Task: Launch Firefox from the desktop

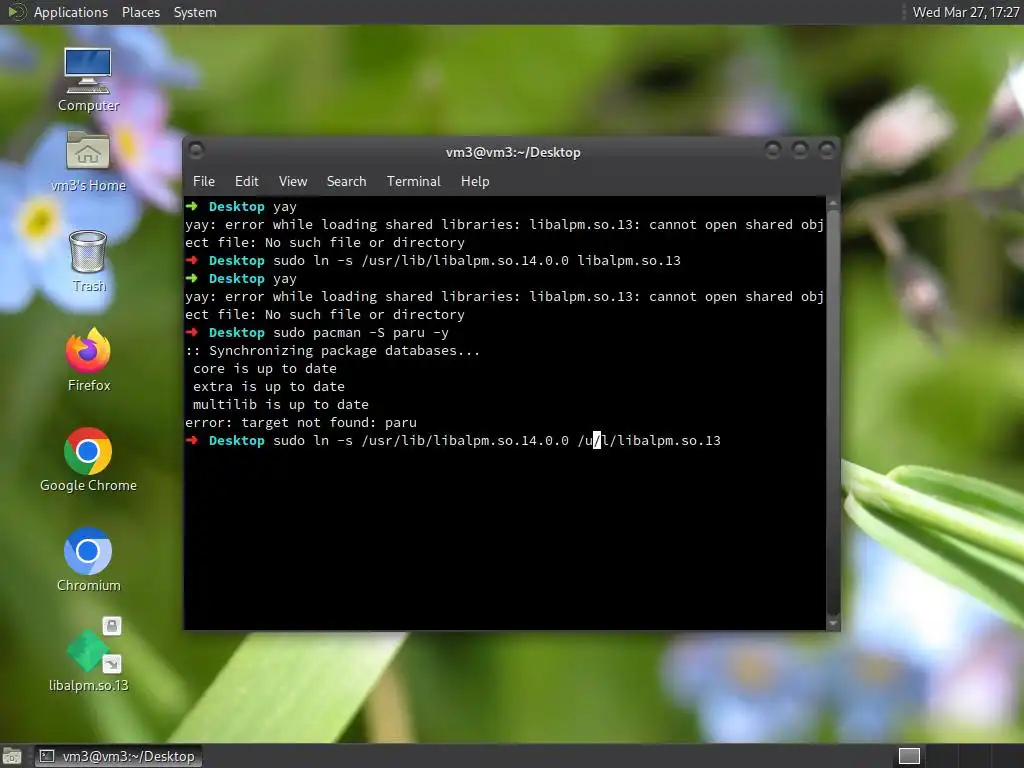Action: pyautogui.click(x=88, y=360)
